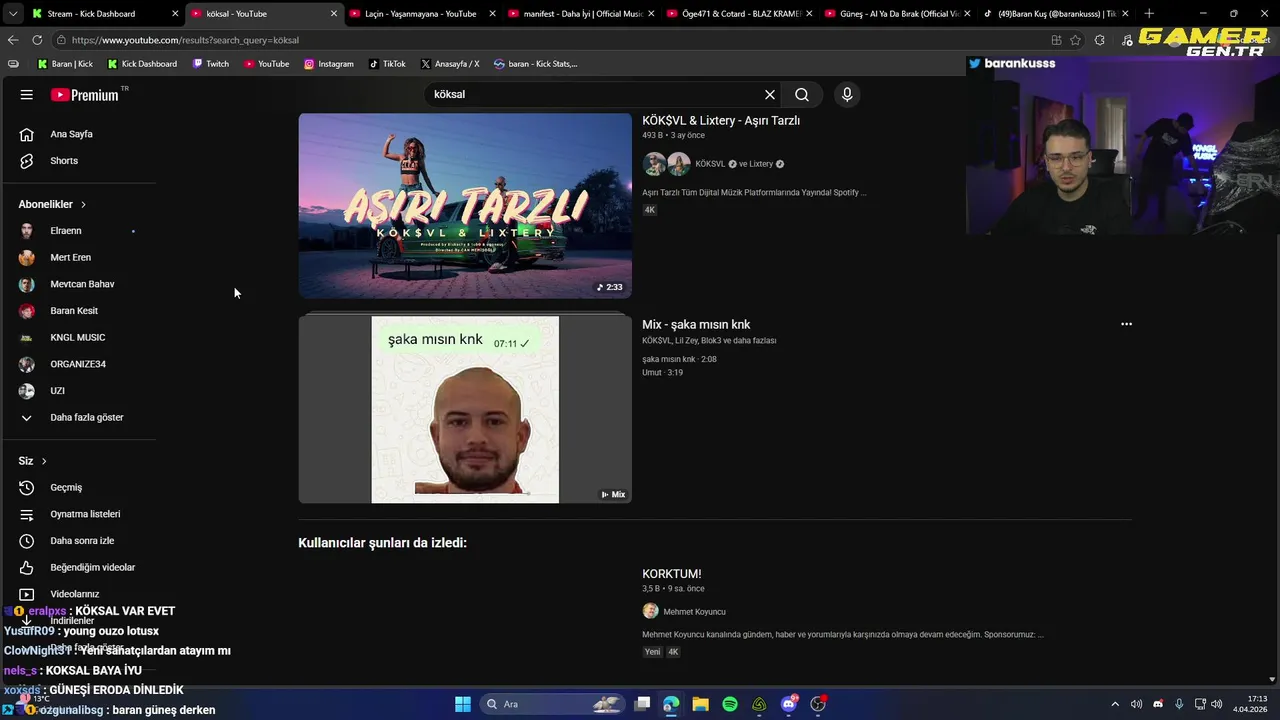This screenshot has height=720, width=1280.
Task: Click the YouTube Premium logo
Action: click(x=85, y=95)
